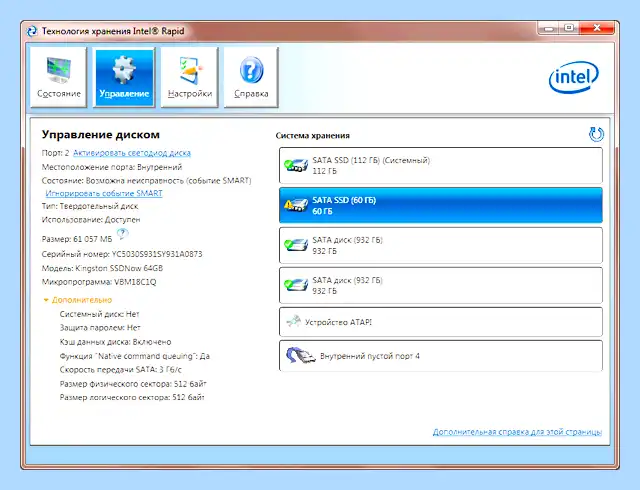Click Кэш данных диска: Включено text

[x=116, y=342]
